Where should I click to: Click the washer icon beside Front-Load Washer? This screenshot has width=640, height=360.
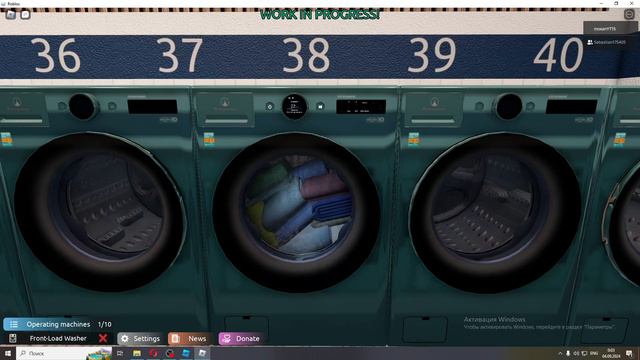click(x=13, y=338)
